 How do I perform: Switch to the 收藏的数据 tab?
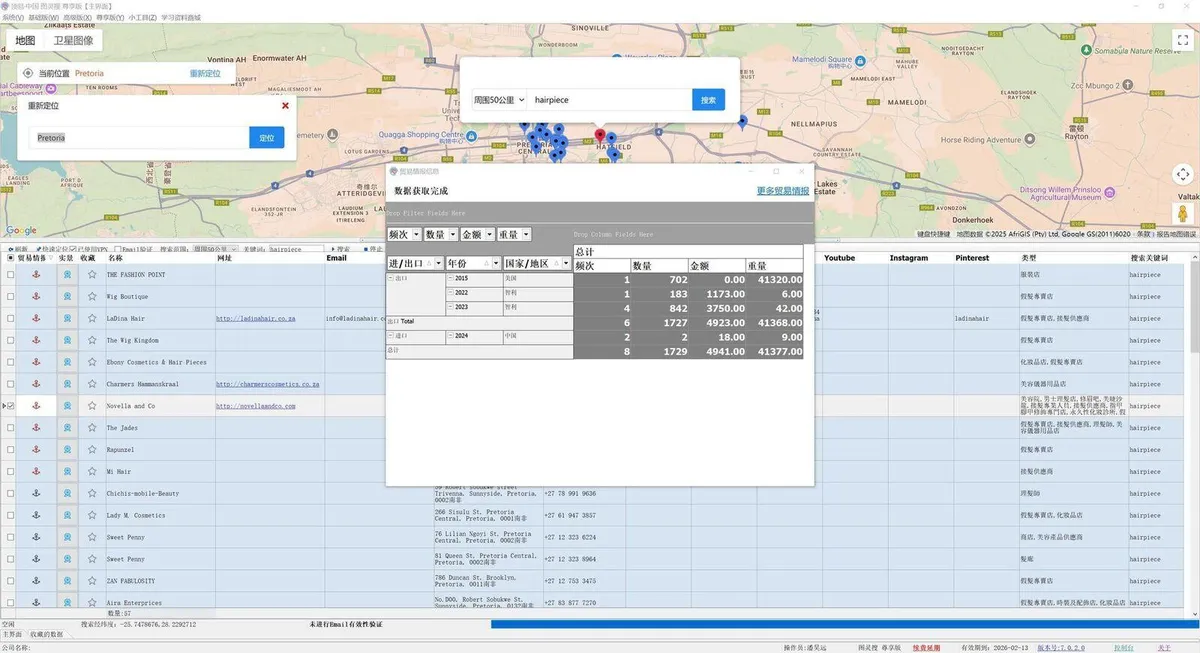(47, 634)
